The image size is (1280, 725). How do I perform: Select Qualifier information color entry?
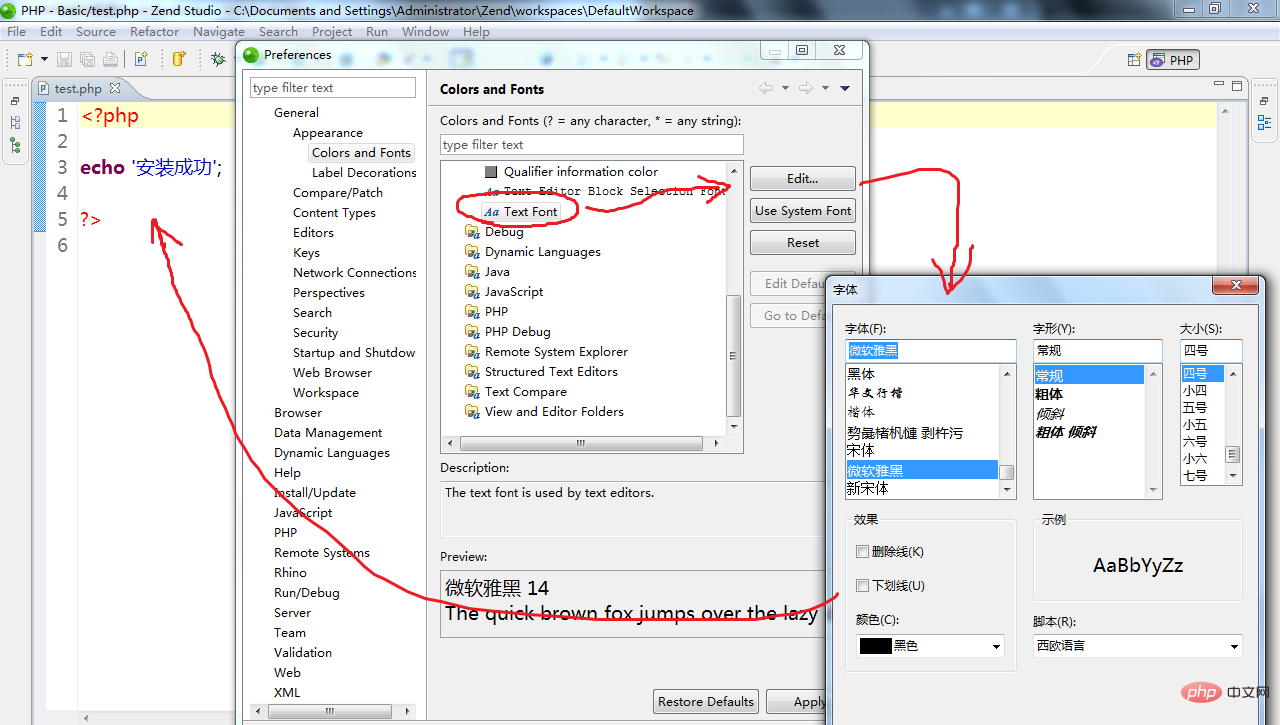[x=572, y=172]
